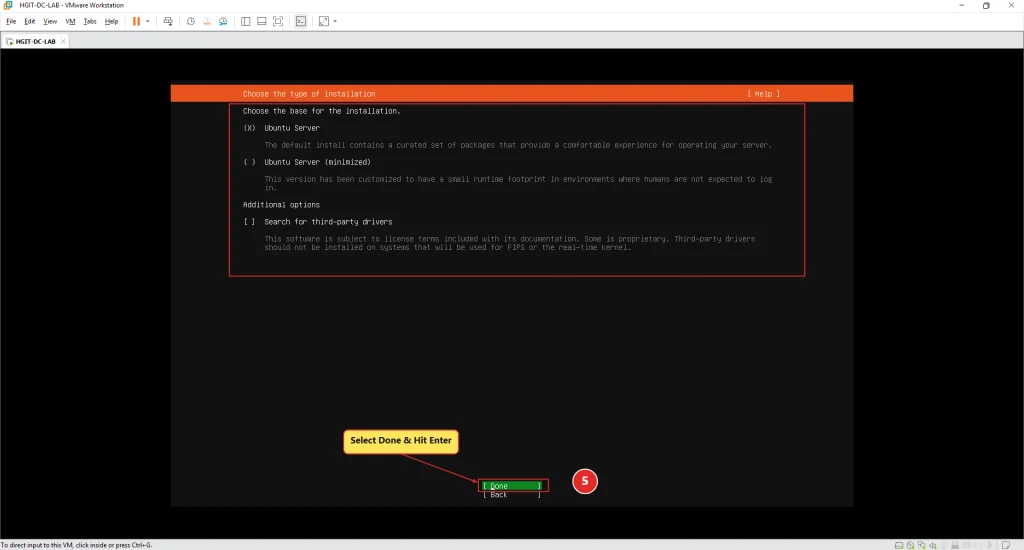Enter full screen mode
This screenshot has height=550, width=1024.
[x=278, y=21]
